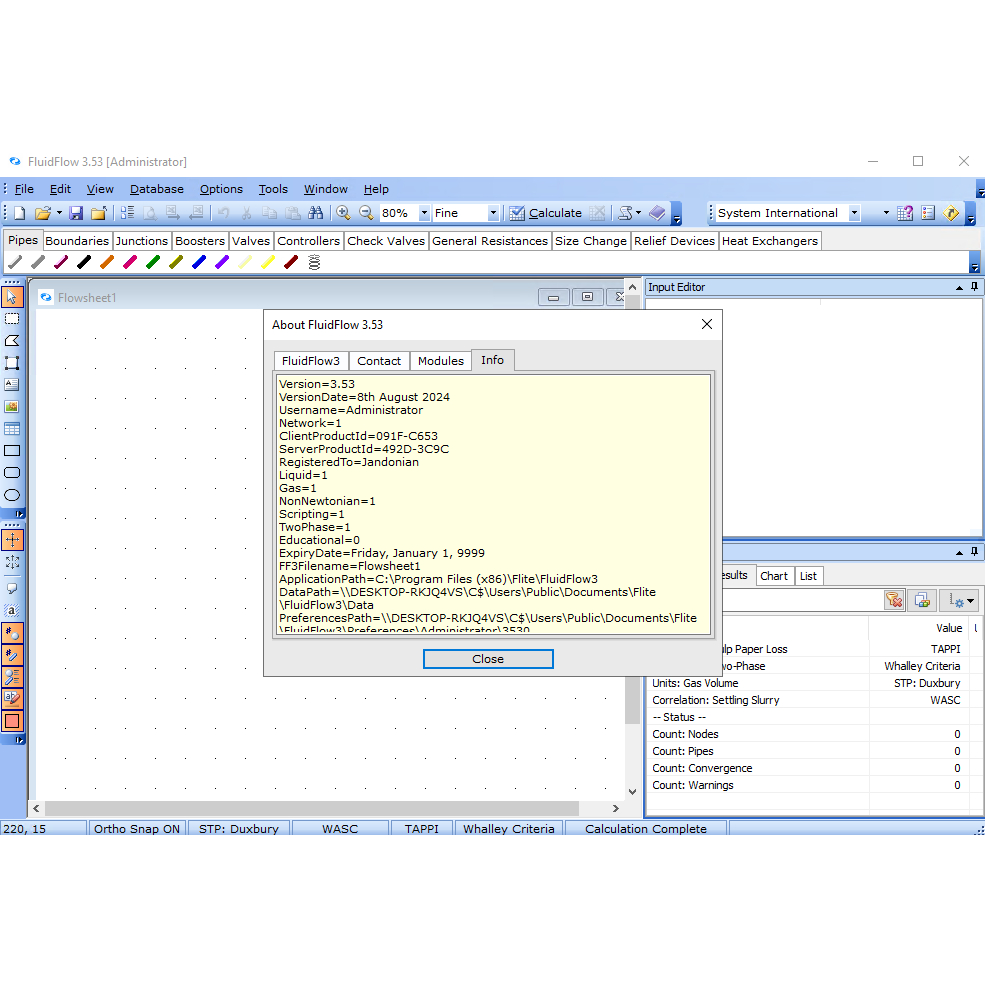Select the picture insertion tool
The image size is (985, 985).
tap(14, 407)
